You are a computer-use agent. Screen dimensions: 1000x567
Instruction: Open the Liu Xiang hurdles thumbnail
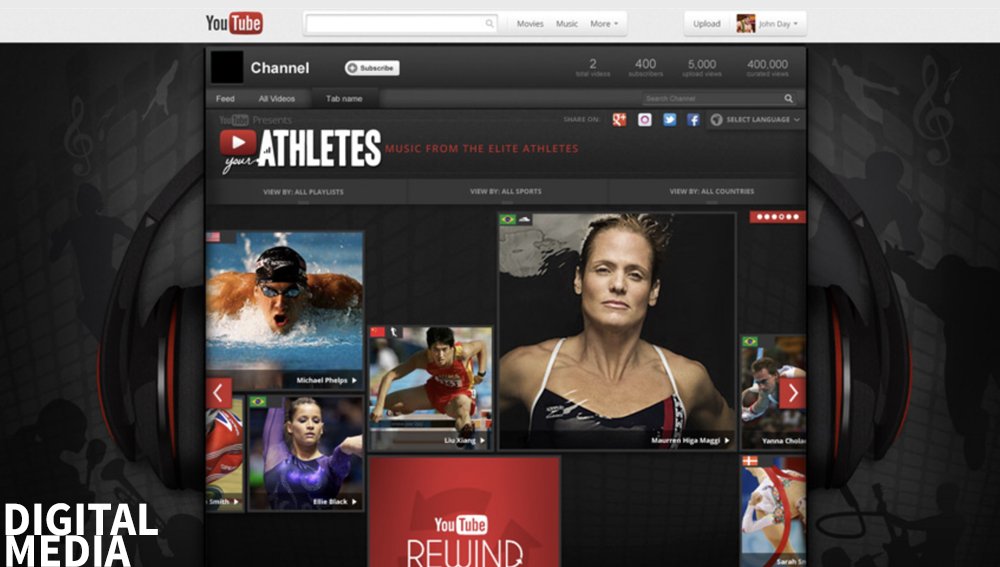click(430, 388)
